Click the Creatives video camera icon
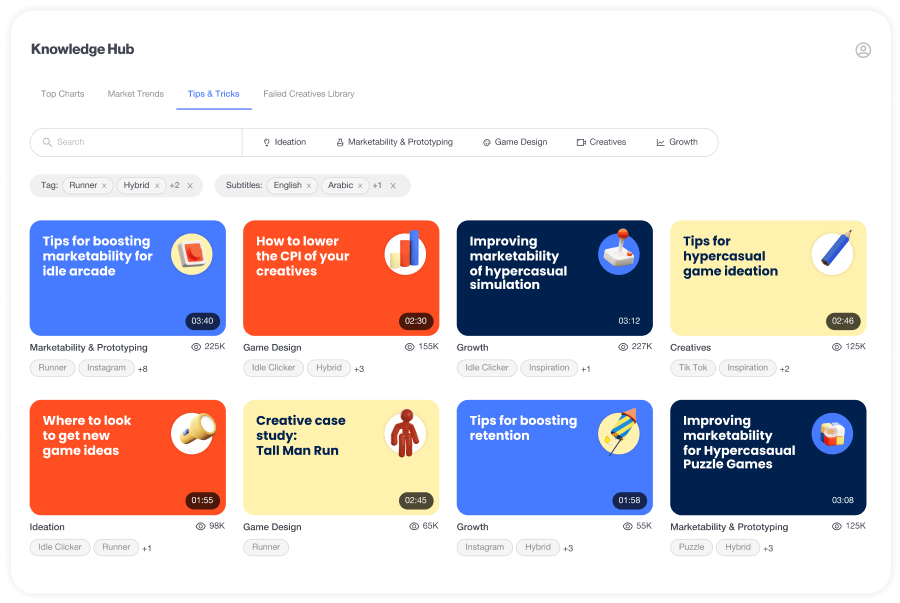This screenshot has width=900, height=603. [x=581, y=143]
